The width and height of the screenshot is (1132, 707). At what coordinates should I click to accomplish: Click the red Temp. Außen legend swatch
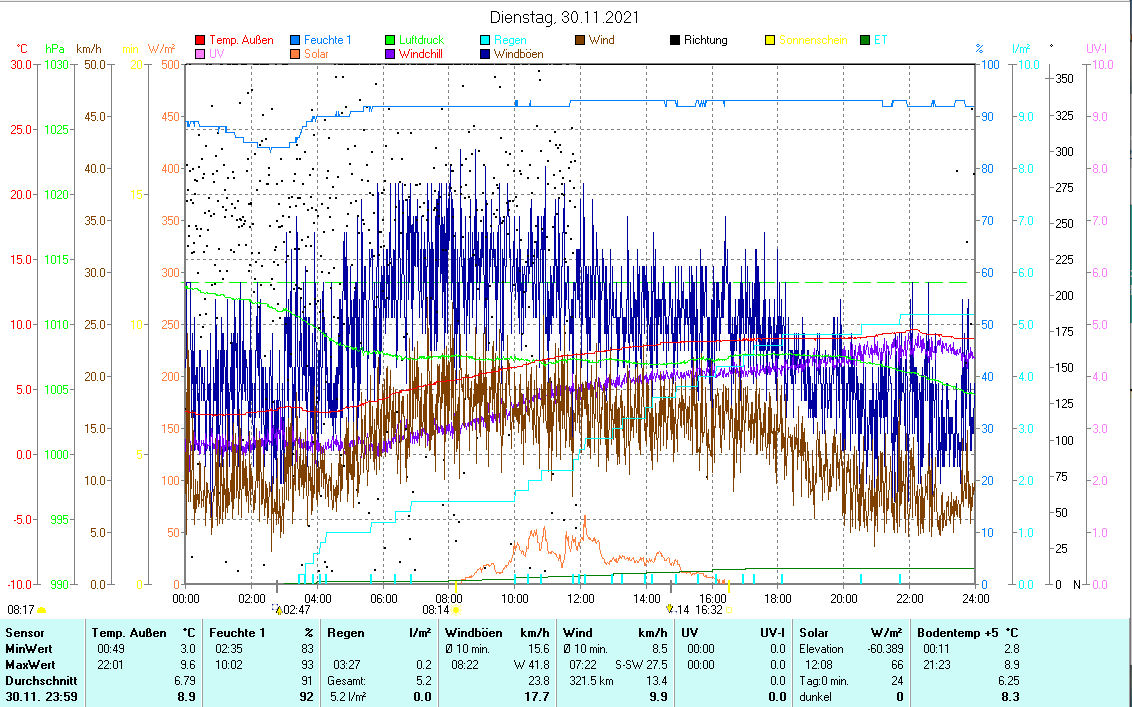click(x=200, y=41)
